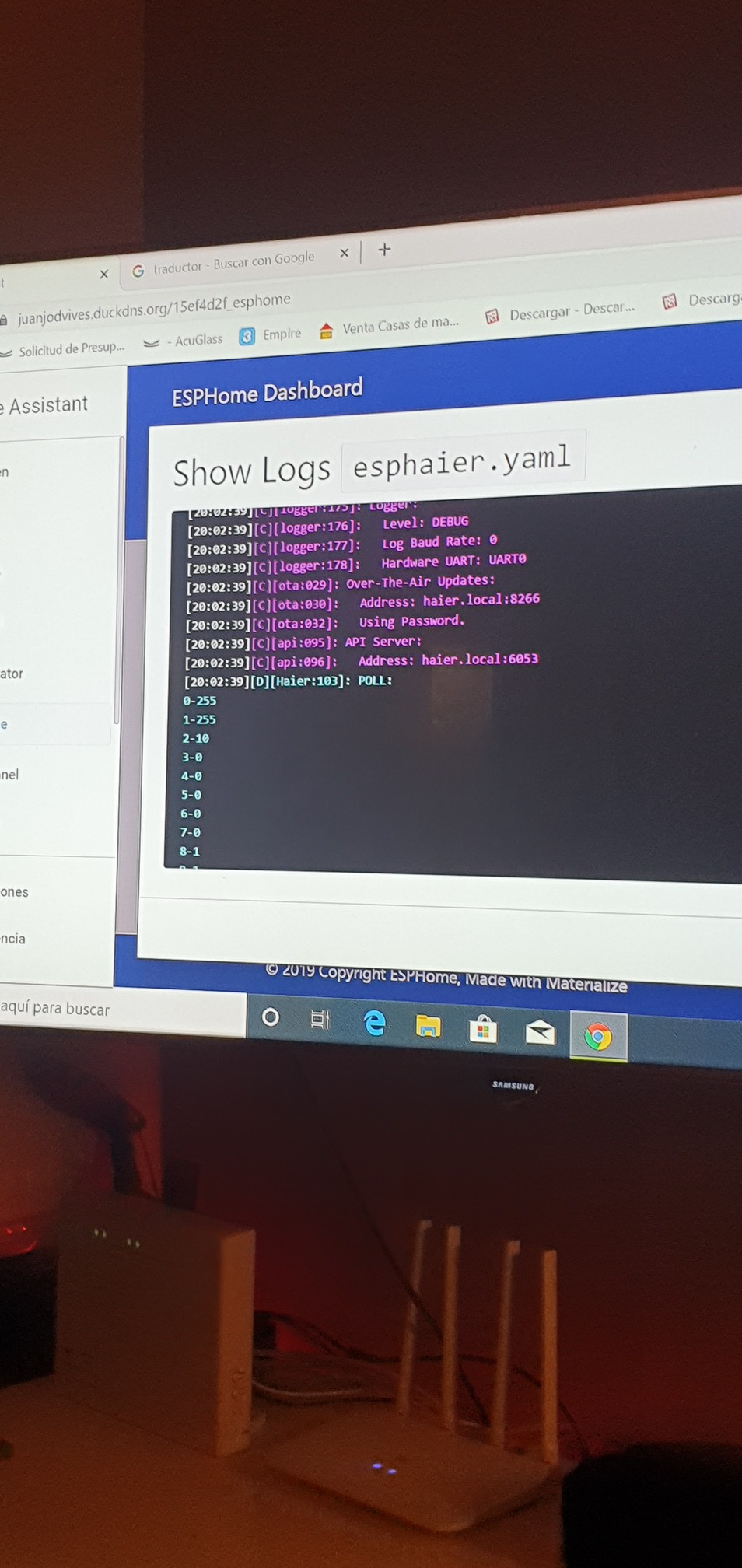The width and height of the screenshot is (742, 1568).
Task: Click the 'API Server:' log line
Action: tap(303, 642)
